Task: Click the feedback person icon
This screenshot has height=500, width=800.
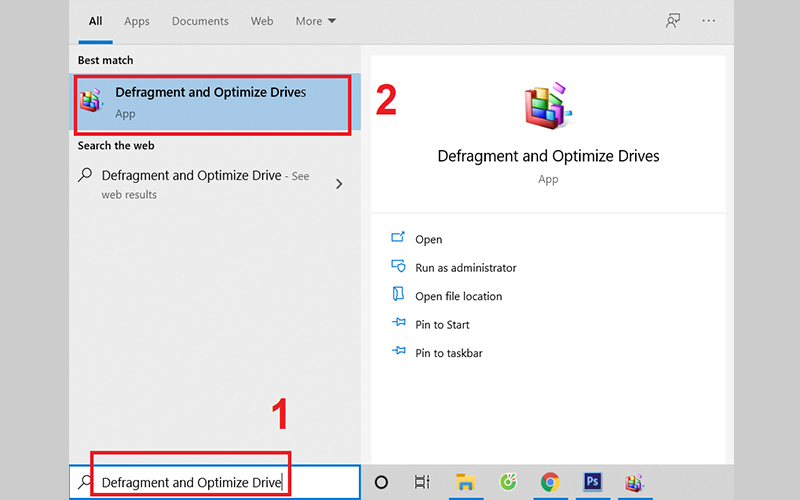Action: (673, 21)
